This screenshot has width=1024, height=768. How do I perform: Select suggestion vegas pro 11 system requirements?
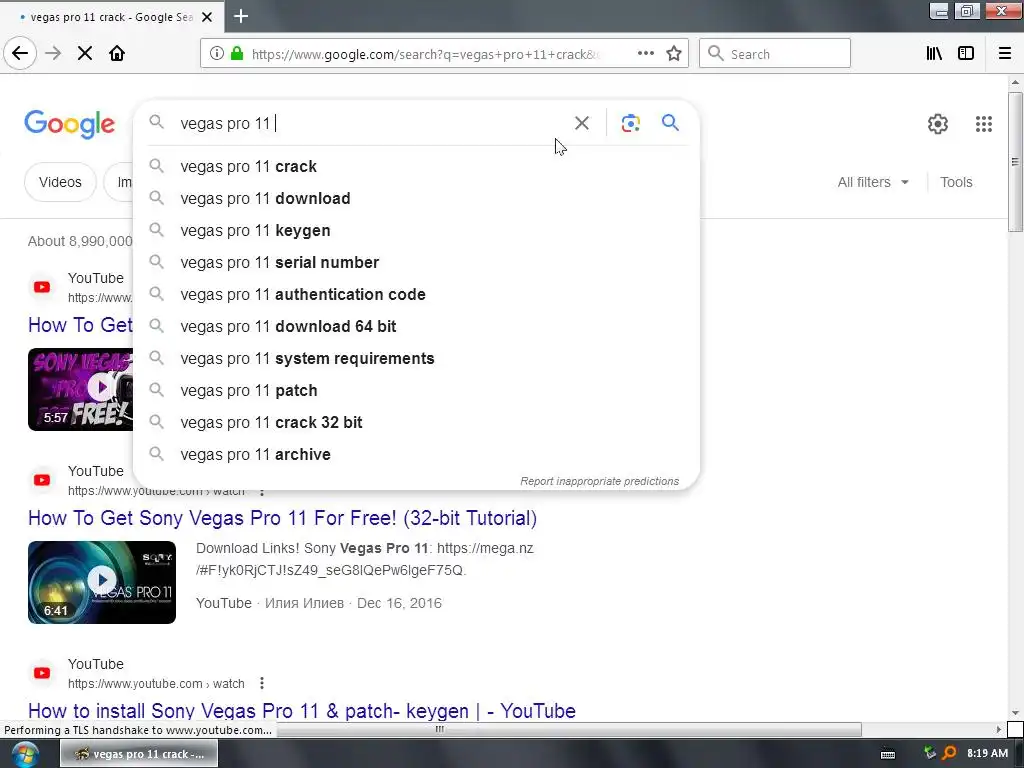[x=416, y=359]
